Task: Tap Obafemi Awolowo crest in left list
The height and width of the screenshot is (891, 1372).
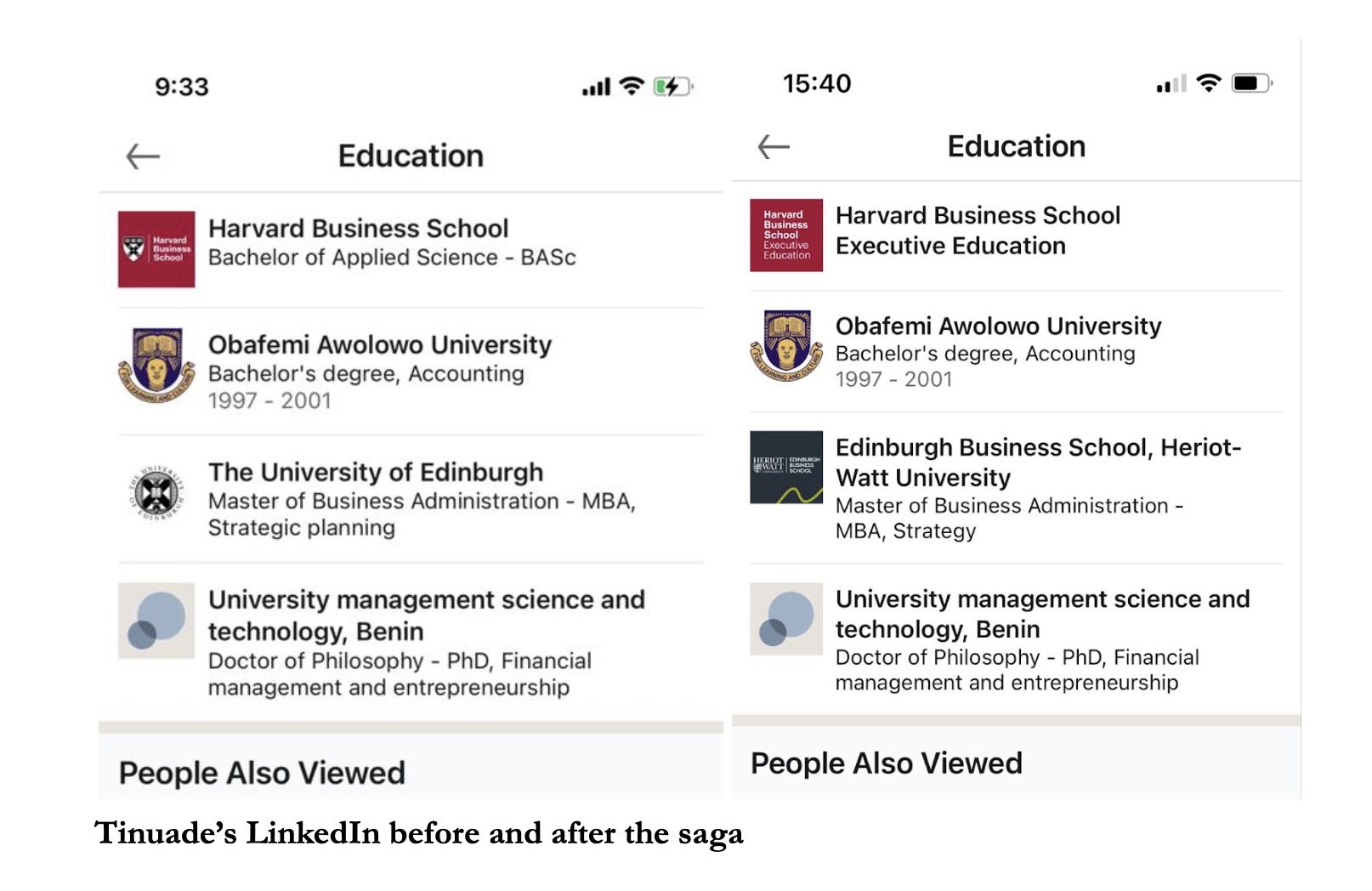Action: 156,365
